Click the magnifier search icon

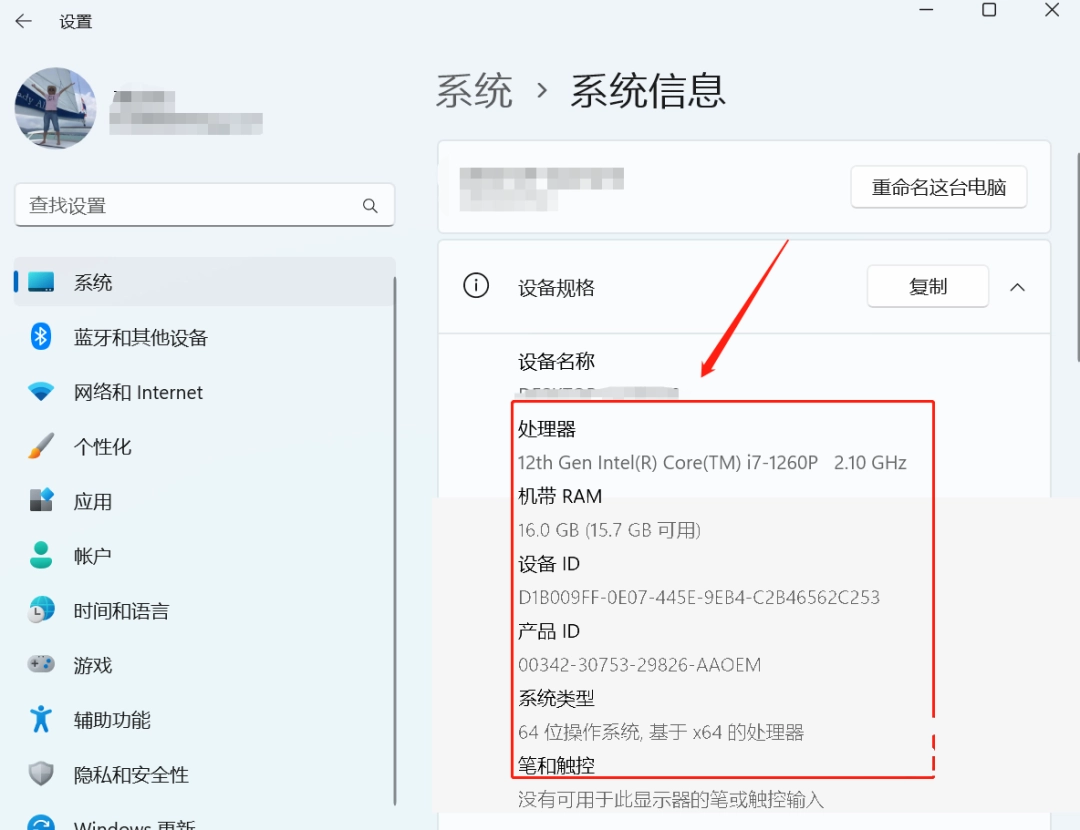pos(370,205)
